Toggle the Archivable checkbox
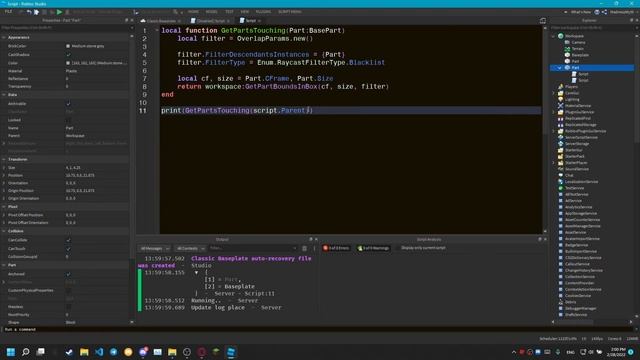640x360 pixels. (68, 104)
